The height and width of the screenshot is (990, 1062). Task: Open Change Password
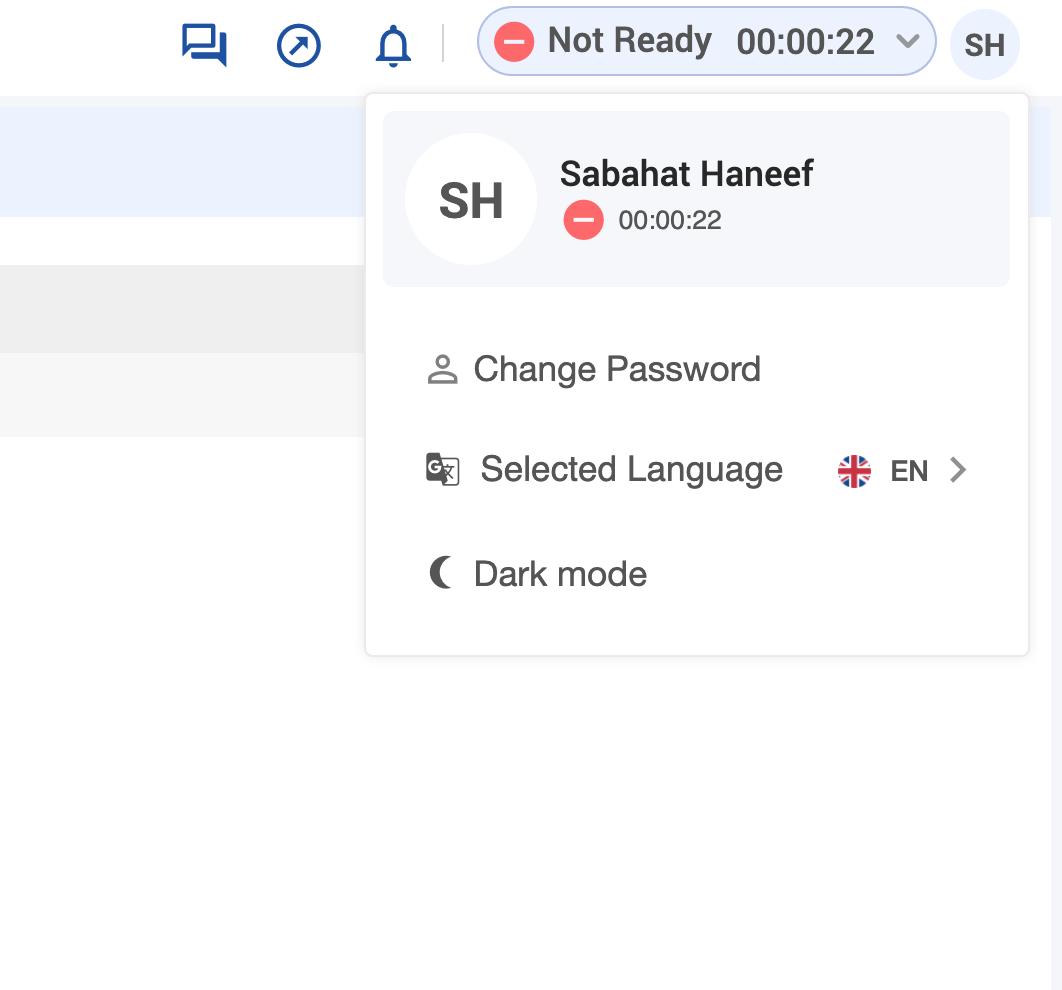click(616, 368)
